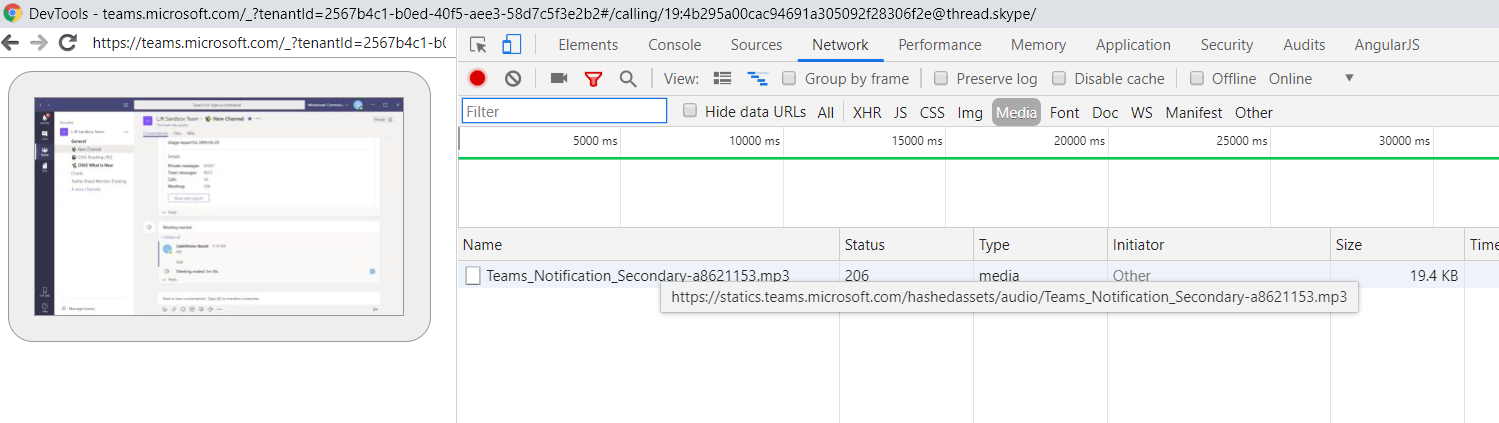The width and height of the screenshot is (1499, 423).
Task: Filter requests by Font
Action: [1064, 112]
